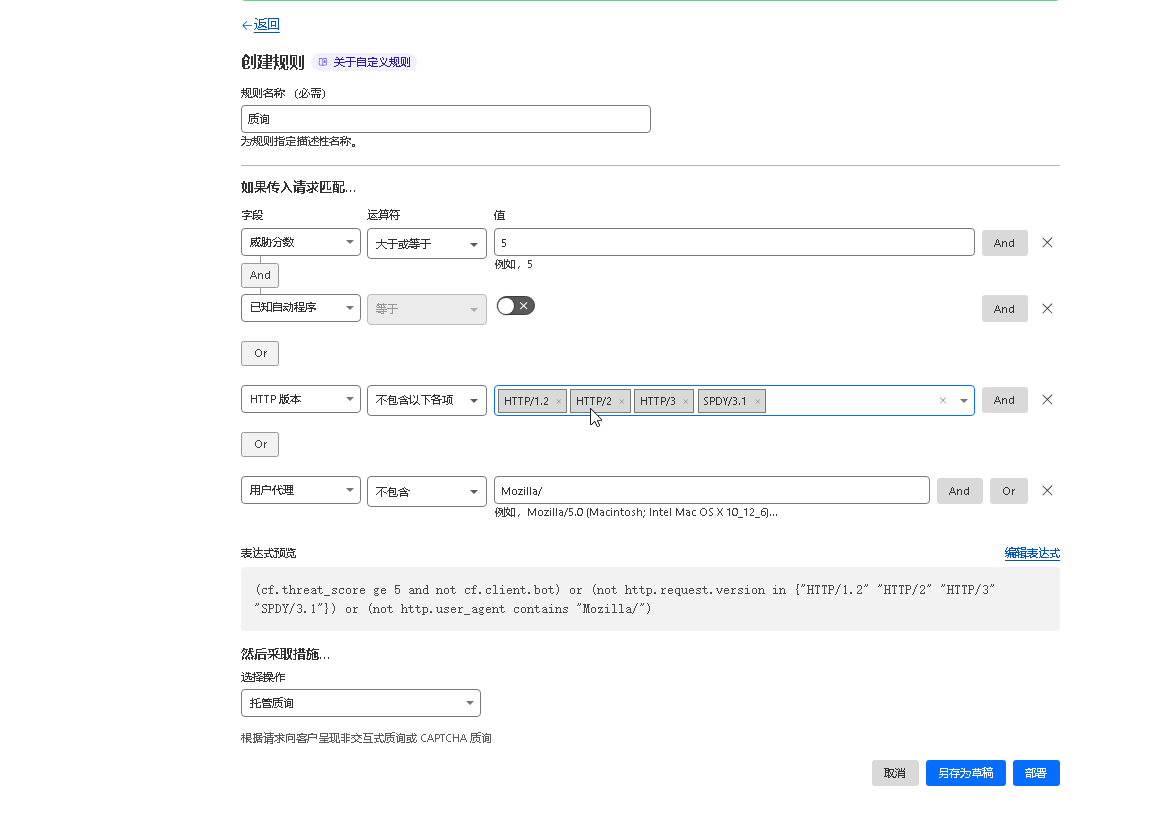The width and height of the screenshot is (1159, 835).
Task: Remove the HTTP/2 tag
Action: (621, 402)
